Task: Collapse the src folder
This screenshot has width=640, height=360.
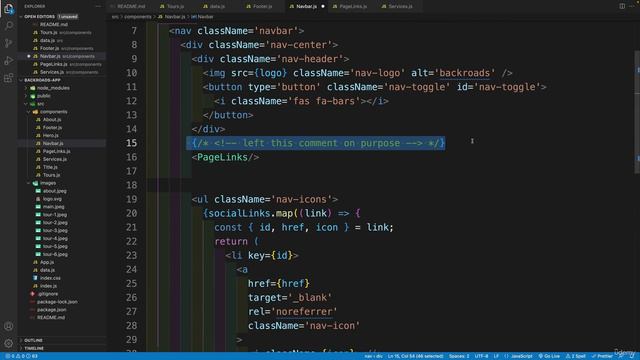Action: [26, 104]
